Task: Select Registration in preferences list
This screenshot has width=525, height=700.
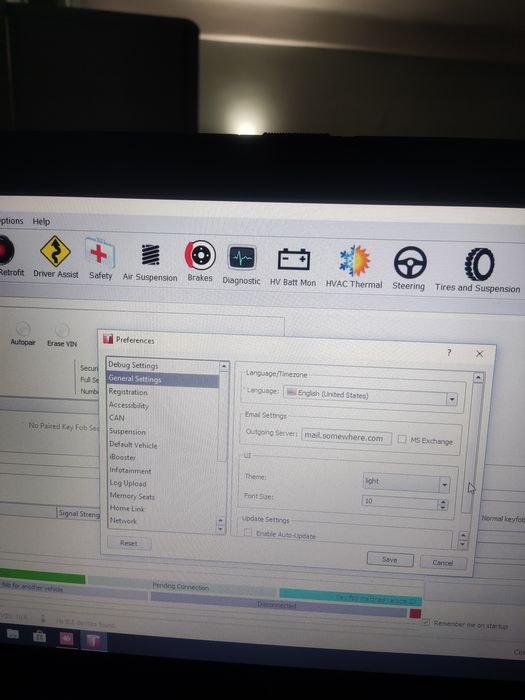Action: [x=128, y=392]
